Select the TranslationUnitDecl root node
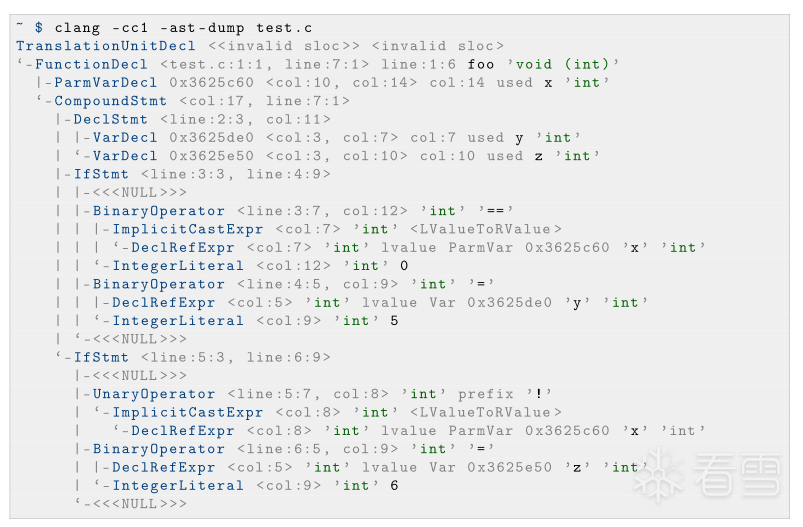The width and height of the screenshot is (803, 527). 107,45
